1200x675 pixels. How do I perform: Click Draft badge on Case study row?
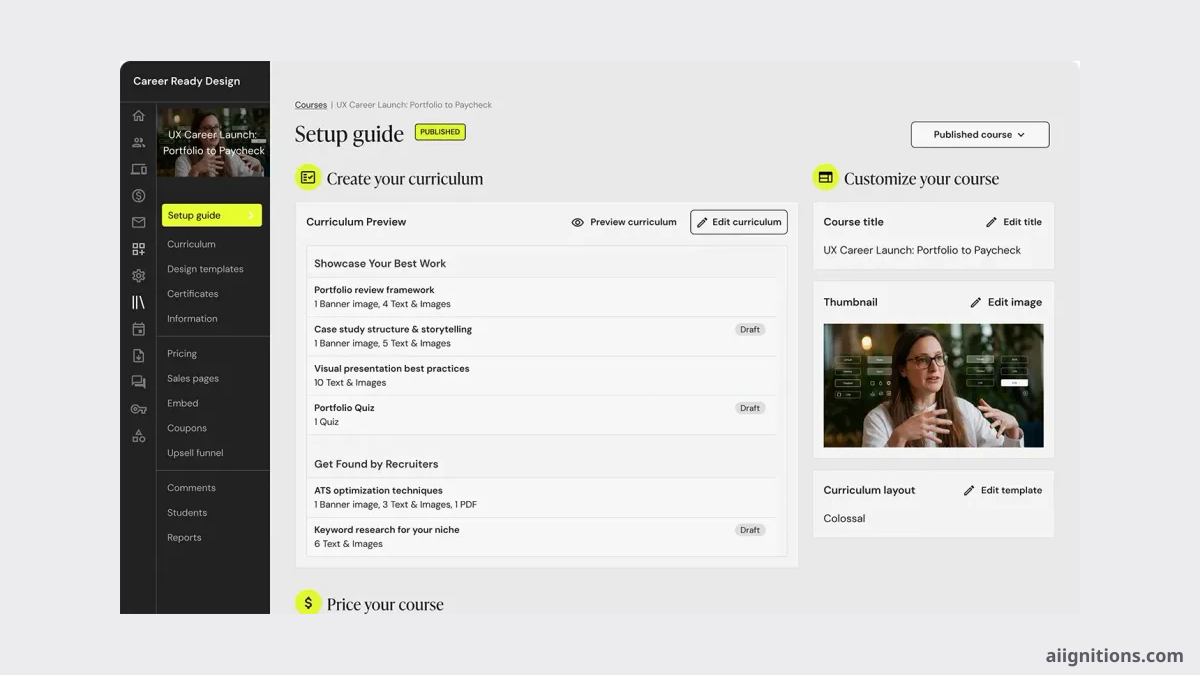point(750,329)
